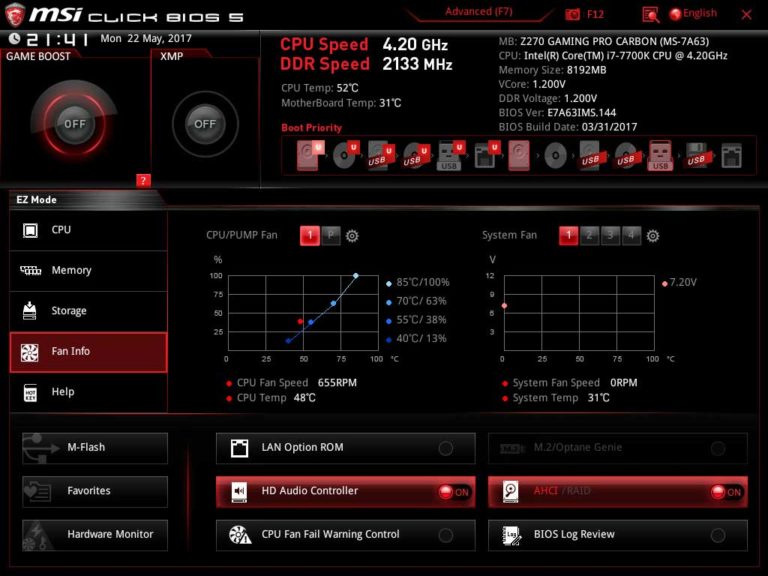The image size is (768, 576).
Task: Select System Fan 2 button
Action: pos(589,236)
